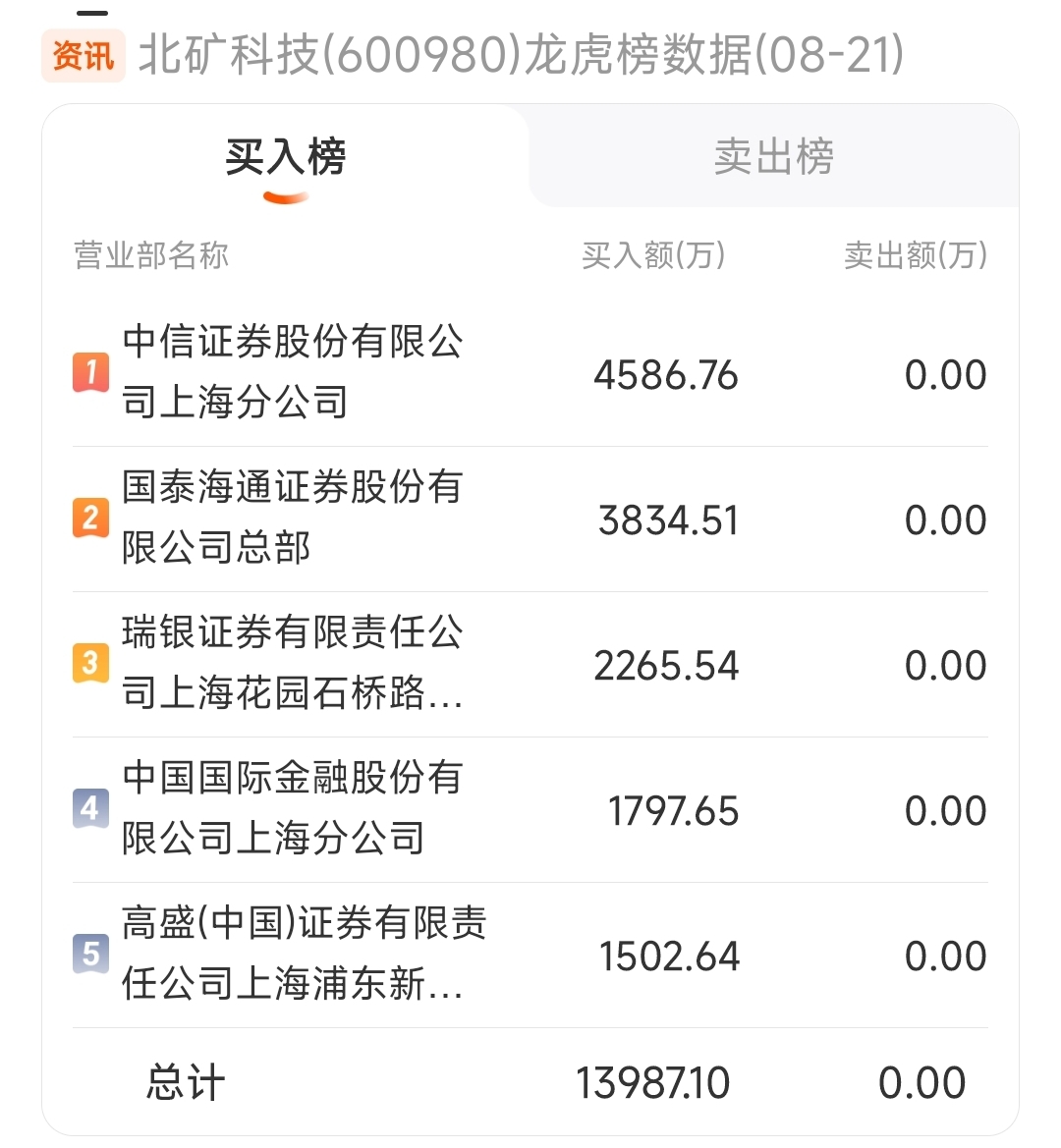
Task: Select the 总计 13987.10 total value
Action: coord(652,1083)
